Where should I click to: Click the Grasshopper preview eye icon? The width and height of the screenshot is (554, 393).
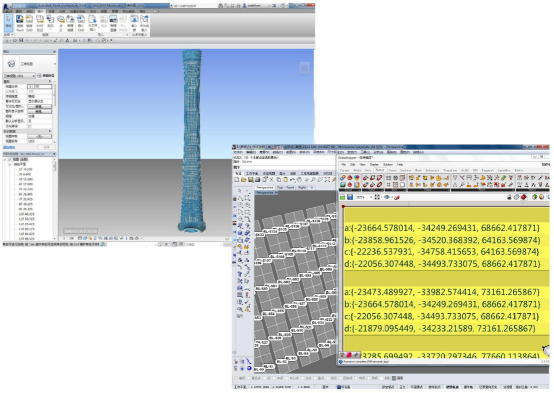coord(388,197)
